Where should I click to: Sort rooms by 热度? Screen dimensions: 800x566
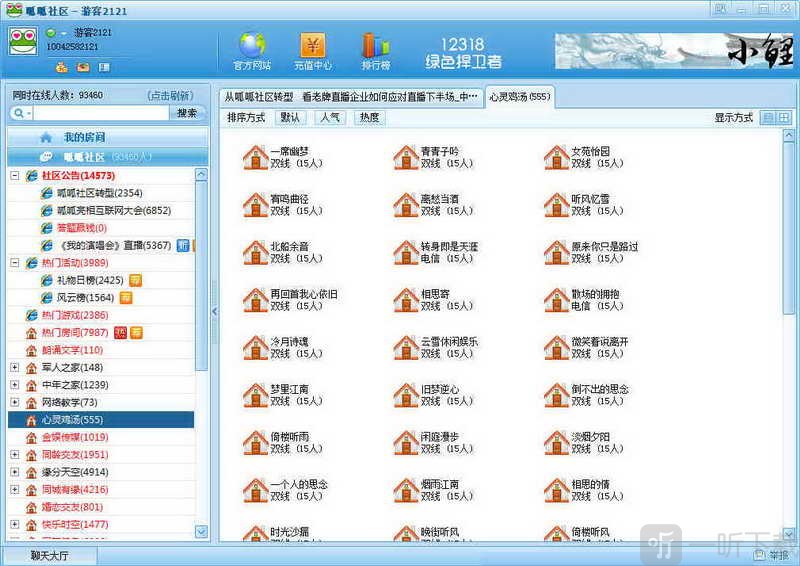pos(369,117)
